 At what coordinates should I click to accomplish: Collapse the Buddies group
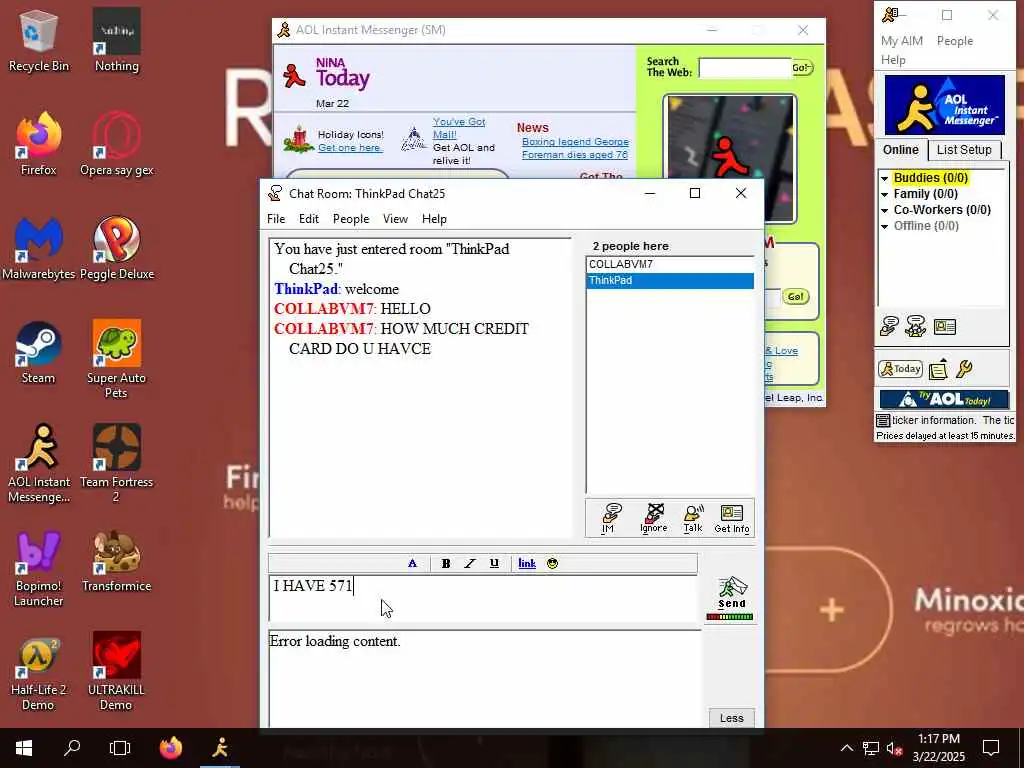pyautogui.click(x=884, y=178)
